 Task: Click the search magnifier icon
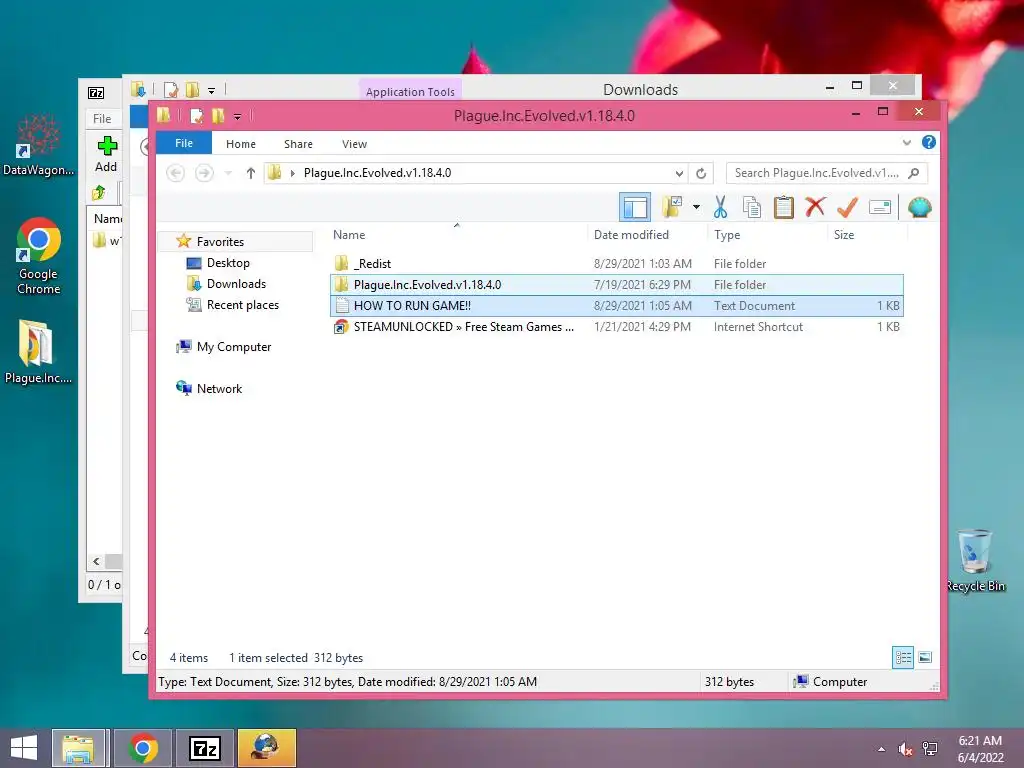click(x=914, y=173)
